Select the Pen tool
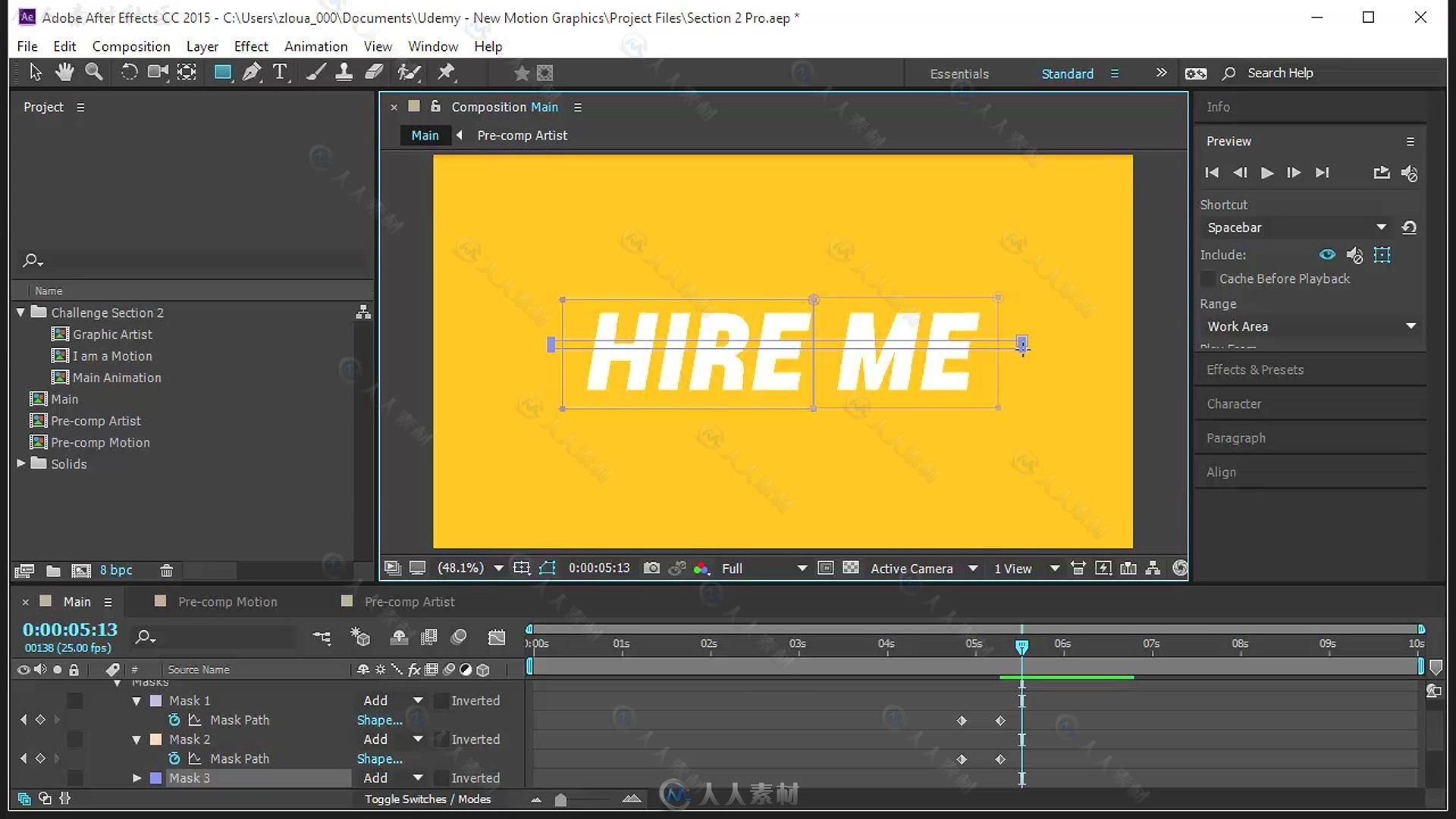Image resolution: width=1456 pixels, height=819 pixels. tap(251, 73)
